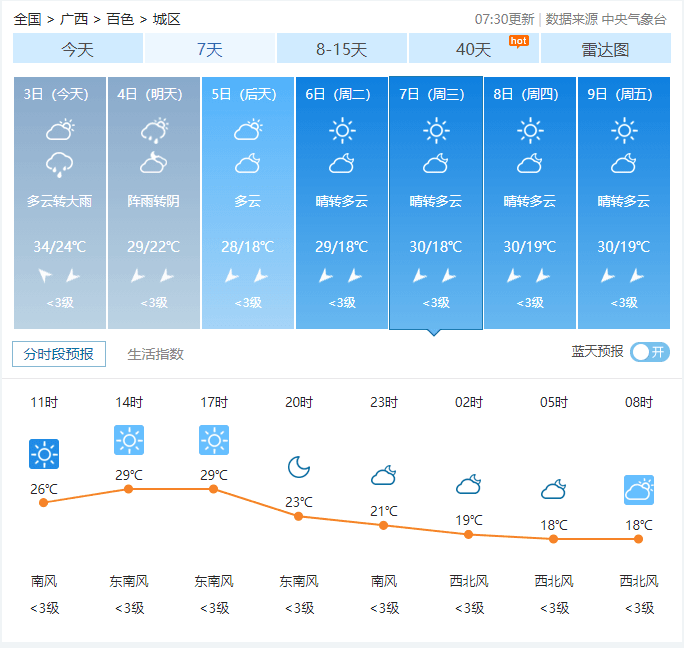
Task: Click the 28/18℃ temperature text
Action: (x=248, y=247)
